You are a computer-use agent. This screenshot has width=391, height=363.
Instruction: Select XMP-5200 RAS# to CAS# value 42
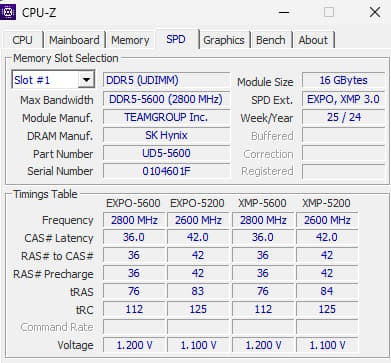[327, 255]
